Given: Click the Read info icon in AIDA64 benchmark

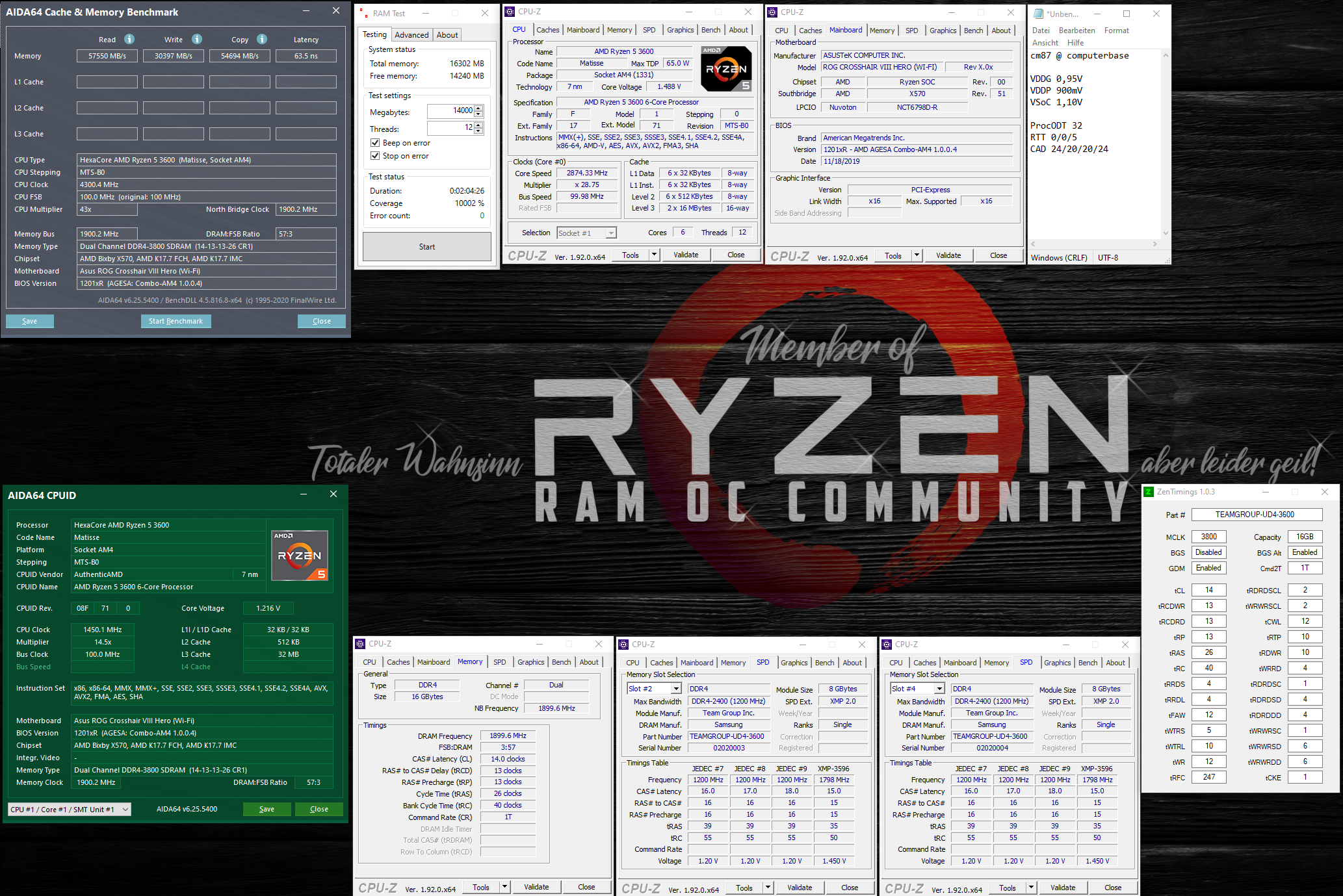Looking at the screenshot, I should [129, 39].
